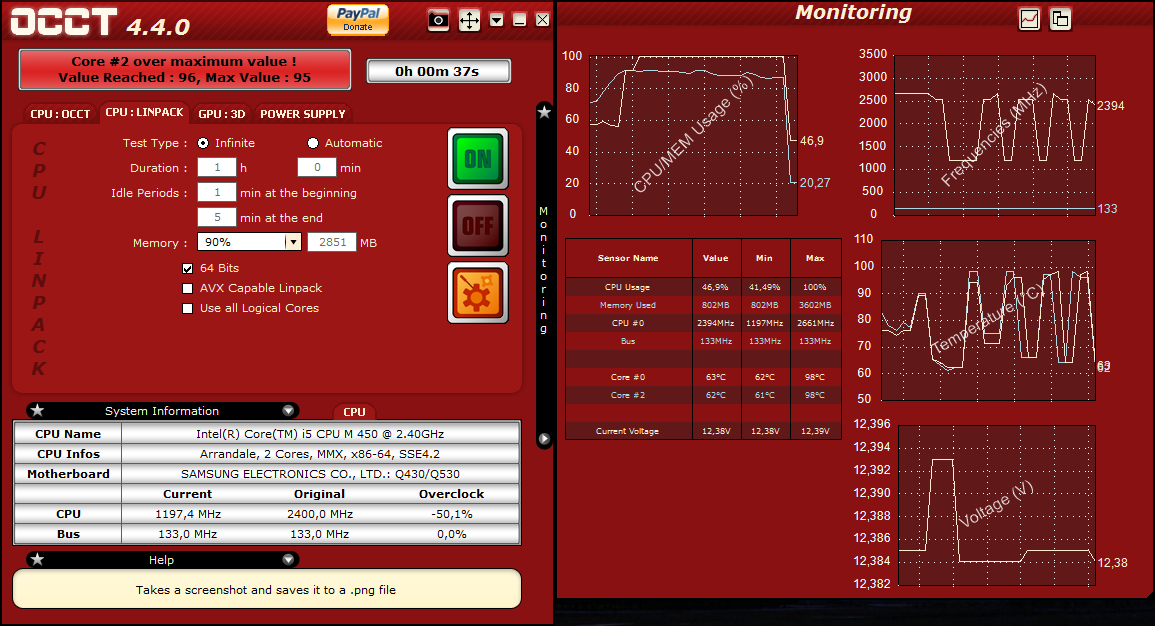Choose the Automatic test type radio button
The image size is (1155, 626).
click(x=313, y=143)
